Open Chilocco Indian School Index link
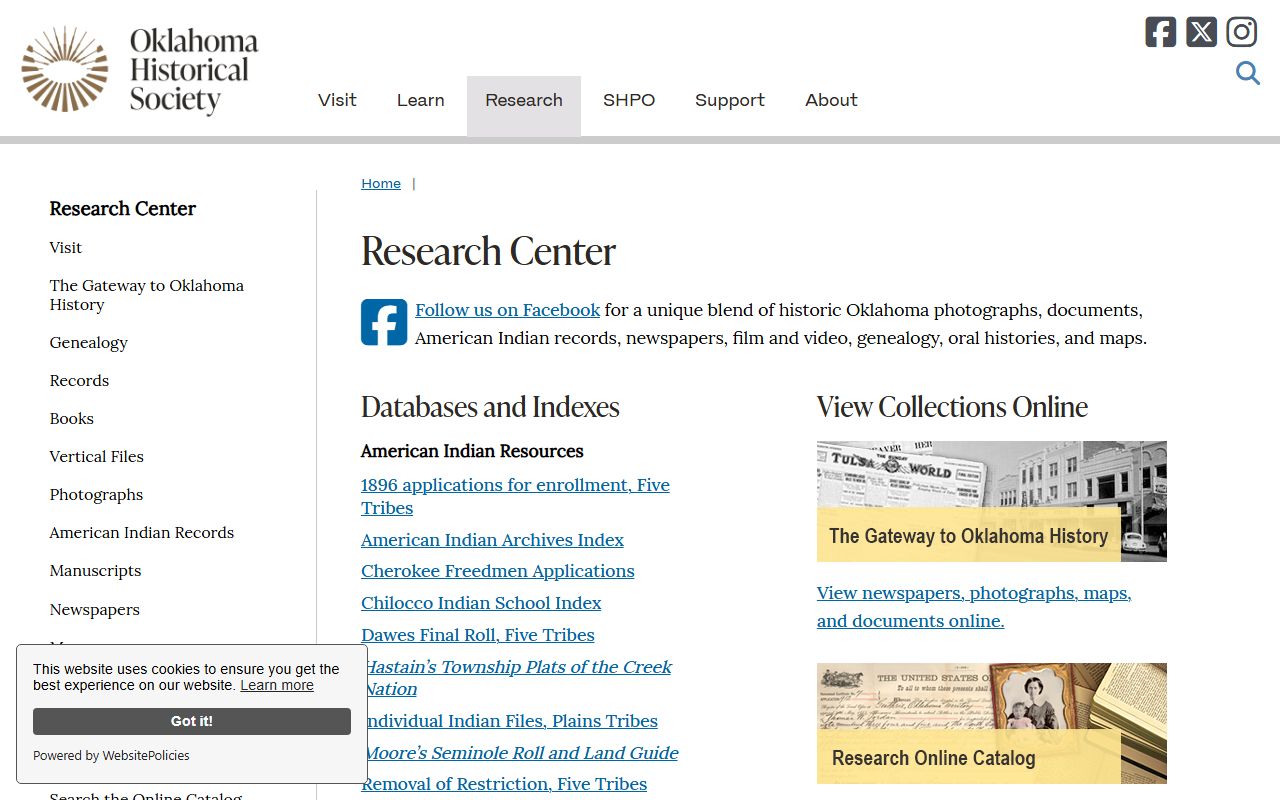1280x800 pixels. [x=481, y=603]
